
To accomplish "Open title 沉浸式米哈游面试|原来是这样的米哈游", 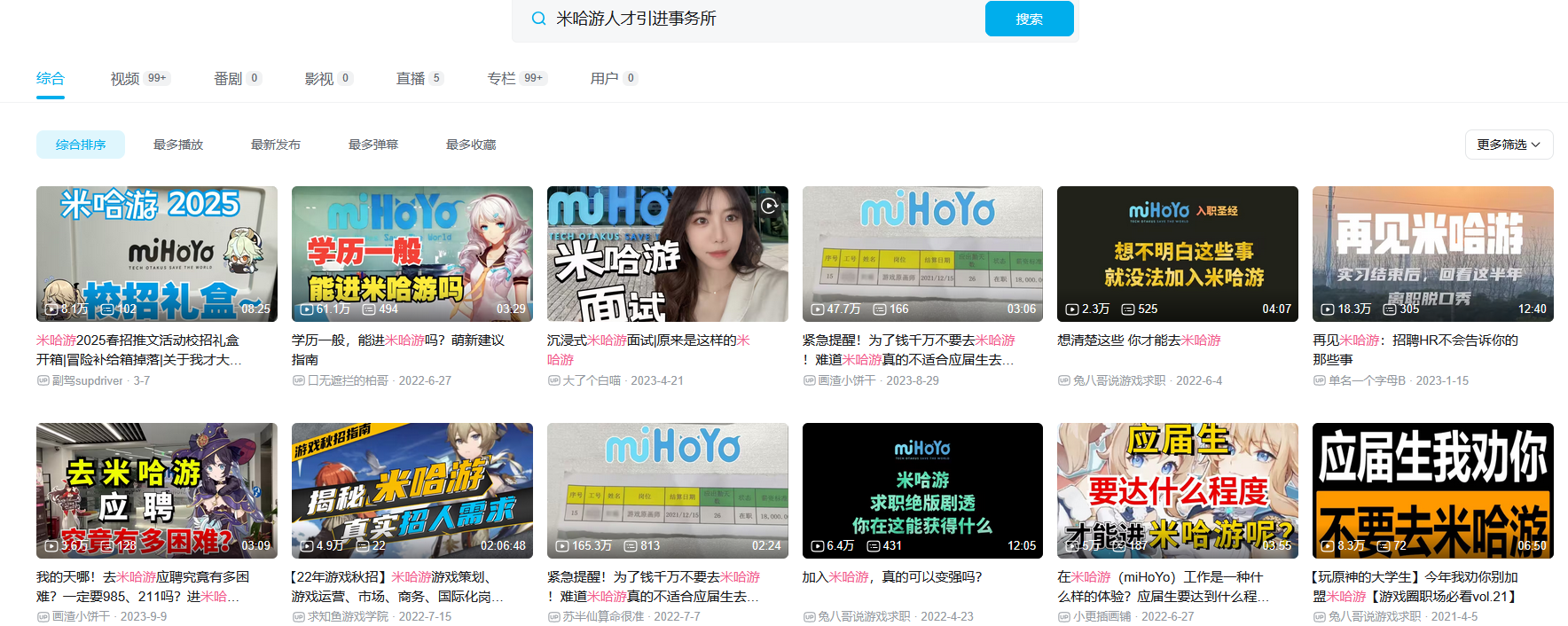I will [648, 349].
